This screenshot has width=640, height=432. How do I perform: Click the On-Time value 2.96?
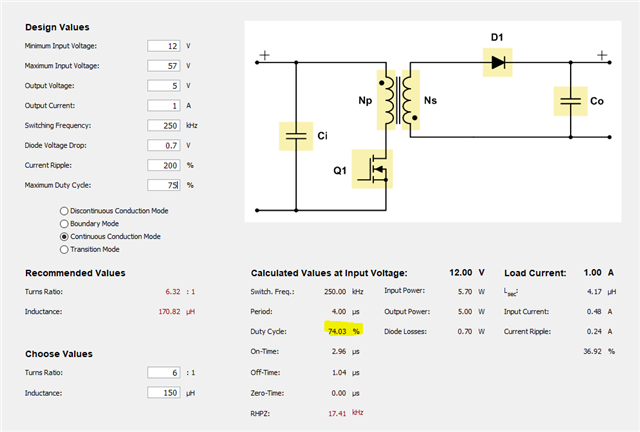pyautogui.click(x=339, y=352)
